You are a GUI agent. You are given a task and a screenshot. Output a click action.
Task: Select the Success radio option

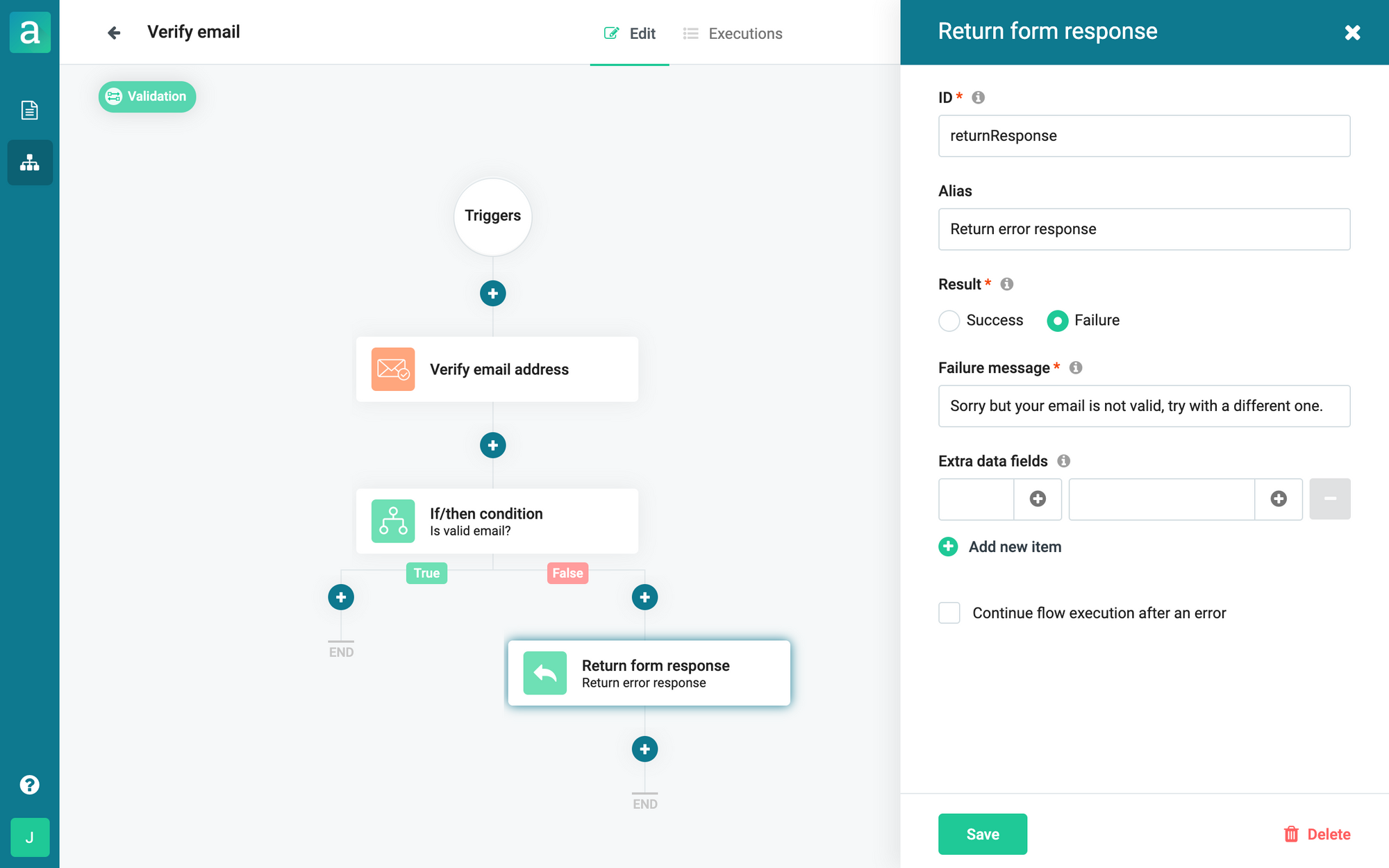(x=949, y=321)
